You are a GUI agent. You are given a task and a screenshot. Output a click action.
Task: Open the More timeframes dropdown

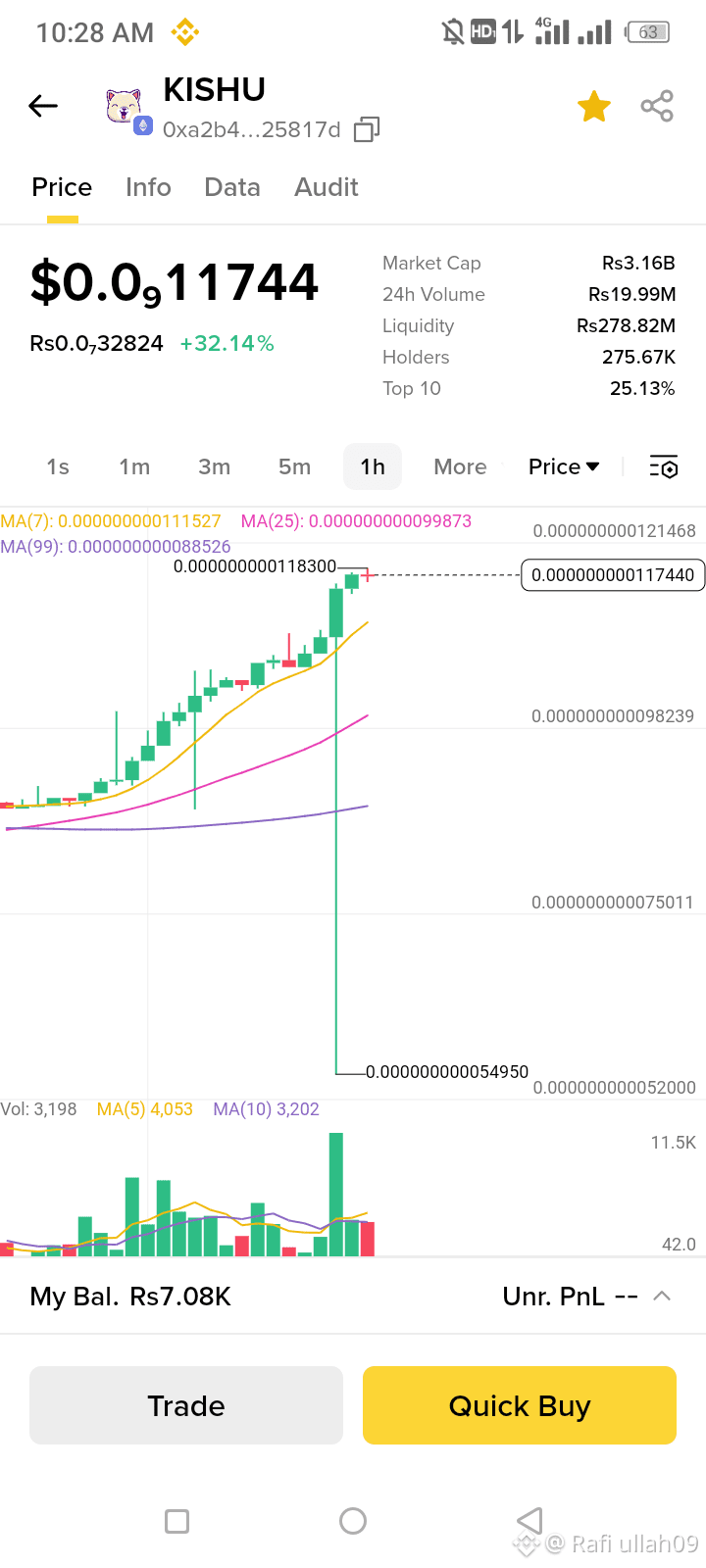pyautogui.click(x=461, y=466)
